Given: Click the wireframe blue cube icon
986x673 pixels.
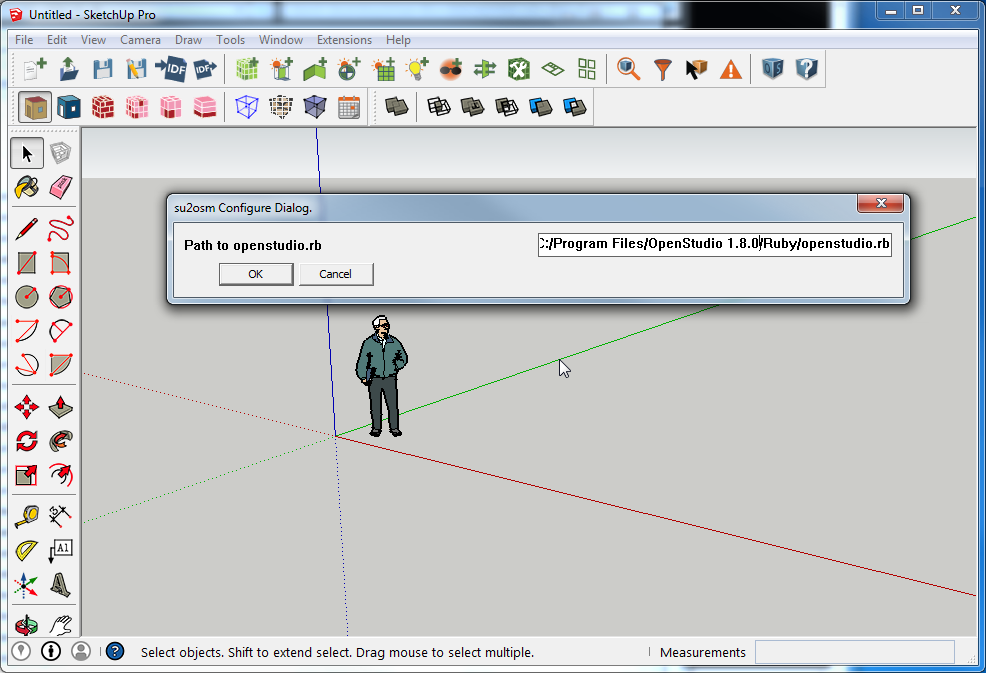Looking at the screenshot, I should [x=246, y=107].
